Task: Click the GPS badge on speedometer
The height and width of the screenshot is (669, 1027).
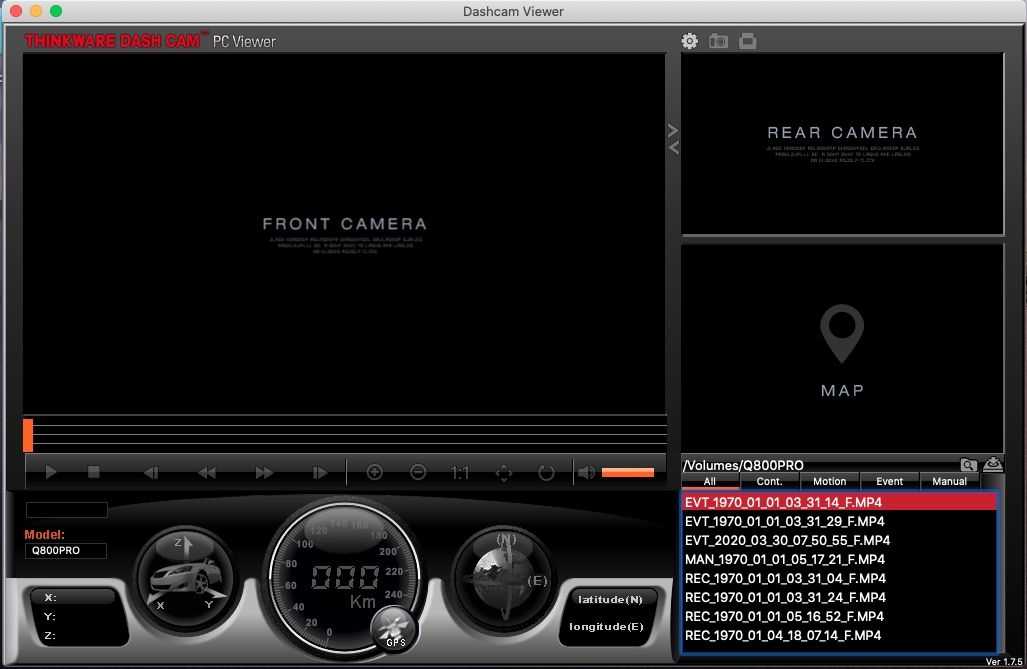Action: pyautogui.click(x=394, y=630)
